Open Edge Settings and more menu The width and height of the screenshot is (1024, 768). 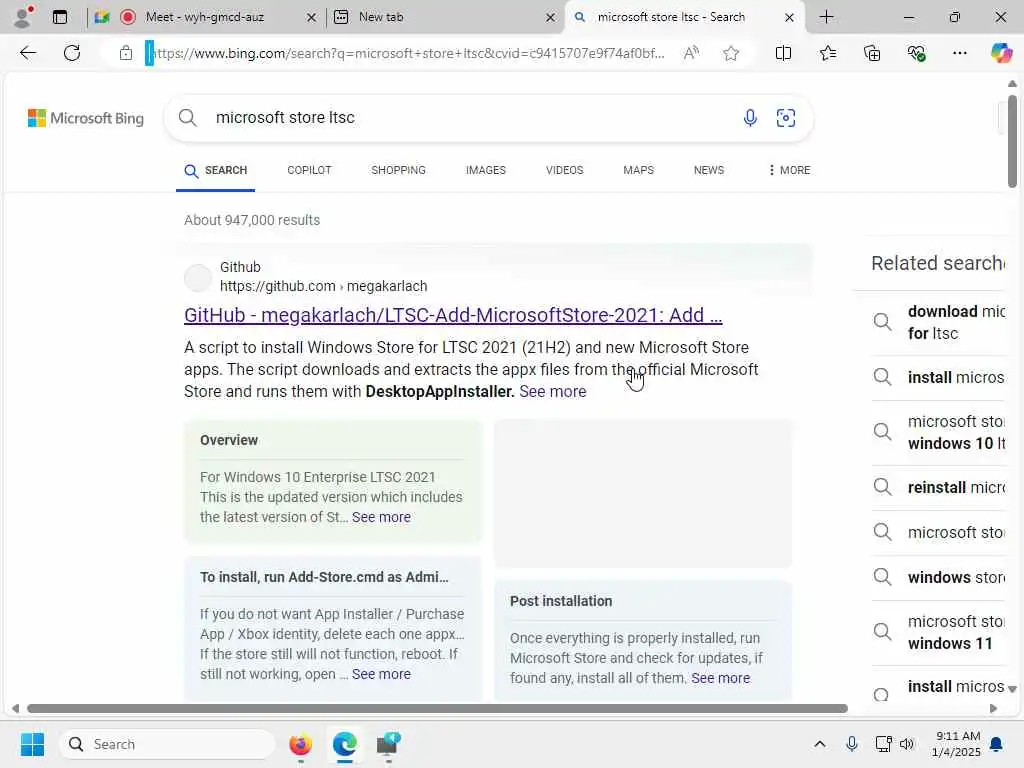pyautogui.click(x=959, y=53)
